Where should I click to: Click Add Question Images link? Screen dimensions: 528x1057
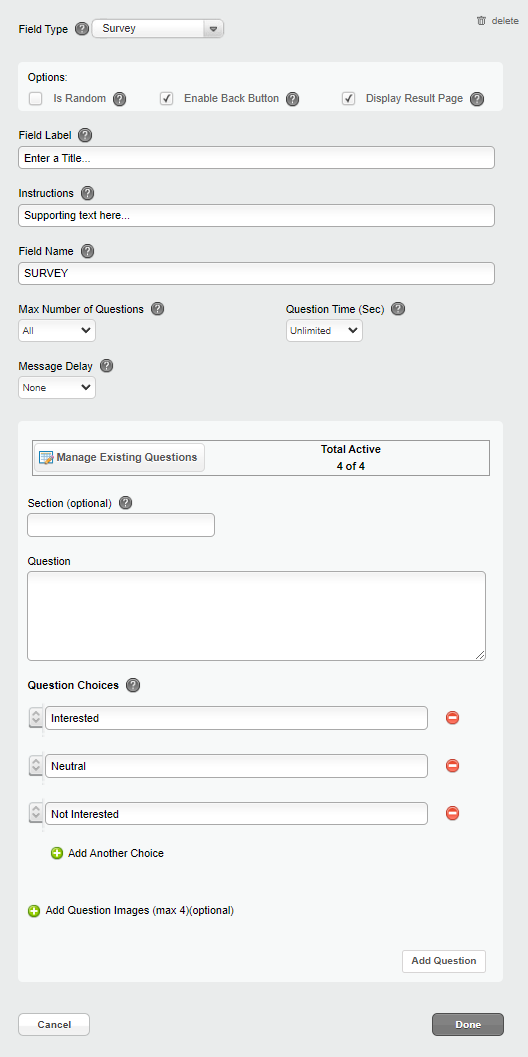[131, 911]
